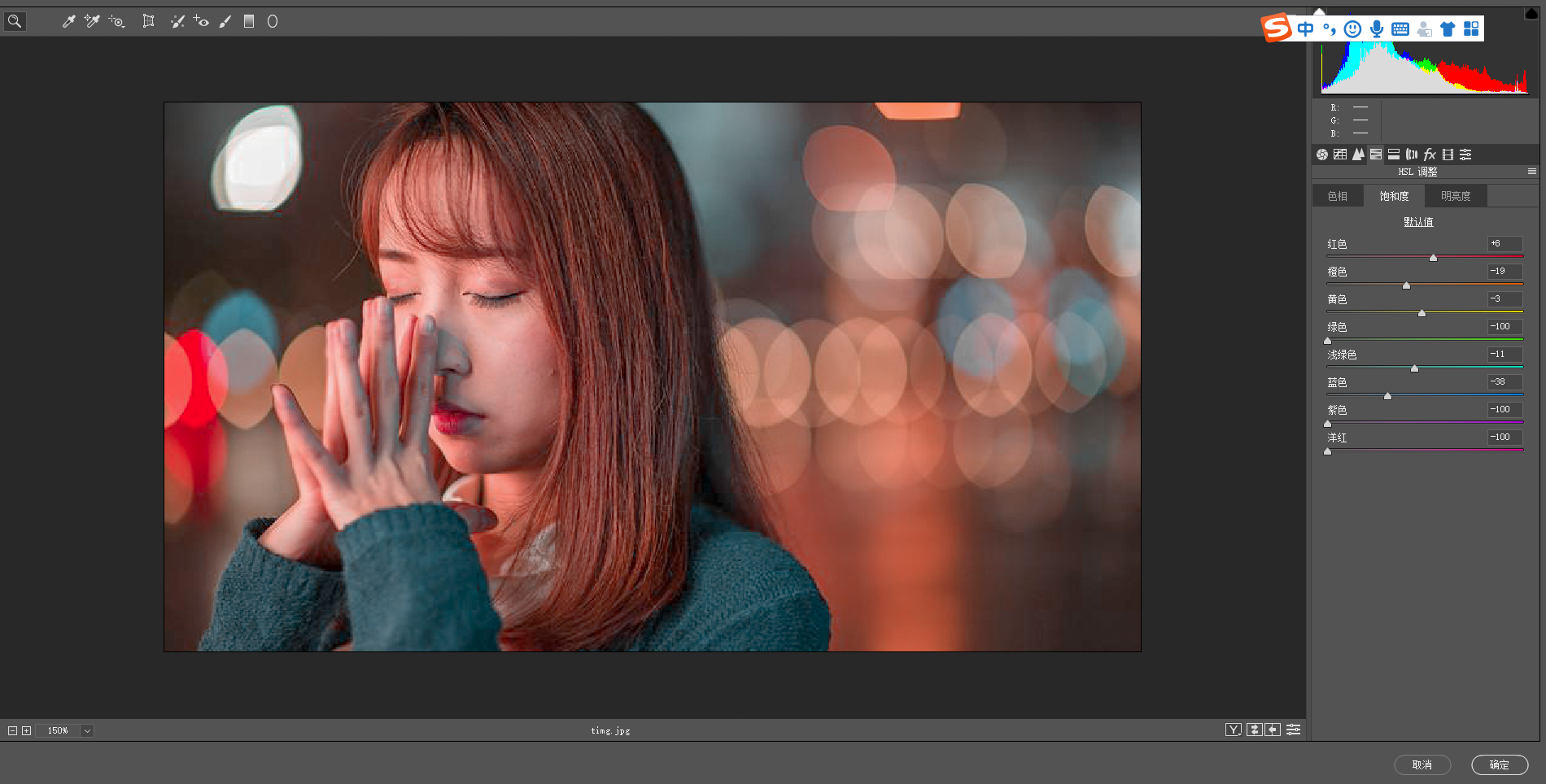This screenshot has width=1546, height=784.
Task: Toggle highlight clipping warning on histogram
Action: (1530, 14)
